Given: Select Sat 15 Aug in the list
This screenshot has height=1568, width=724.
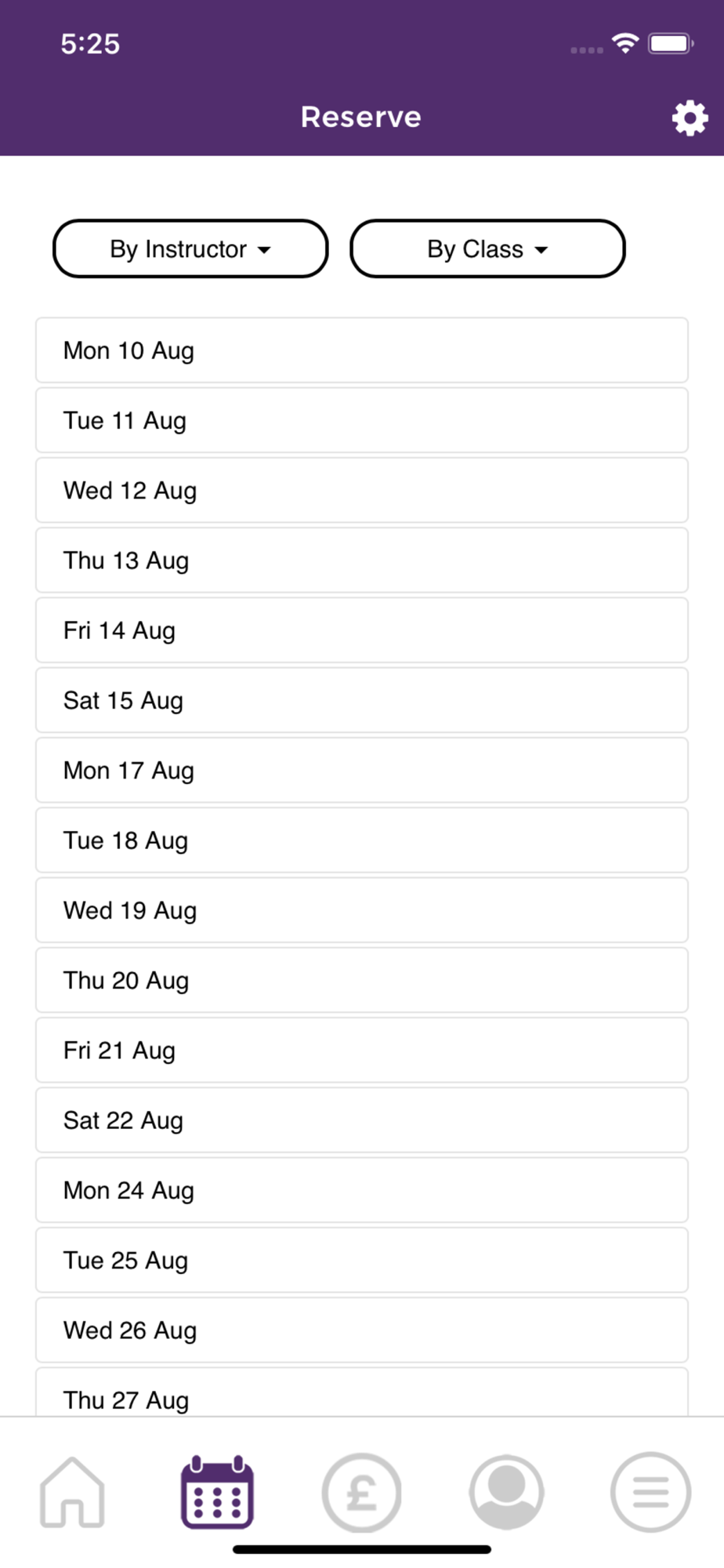Looking at the screenshot, I should click(x=362, y=700).
